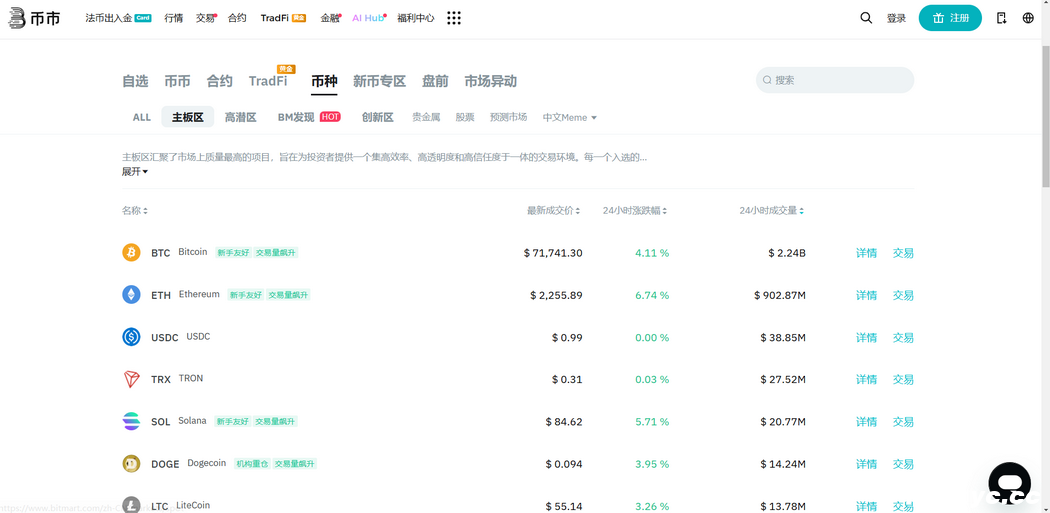Viewport: 1050px width, 513px height.
Task: Open 详情 for BTC
Action: point(867,253)
